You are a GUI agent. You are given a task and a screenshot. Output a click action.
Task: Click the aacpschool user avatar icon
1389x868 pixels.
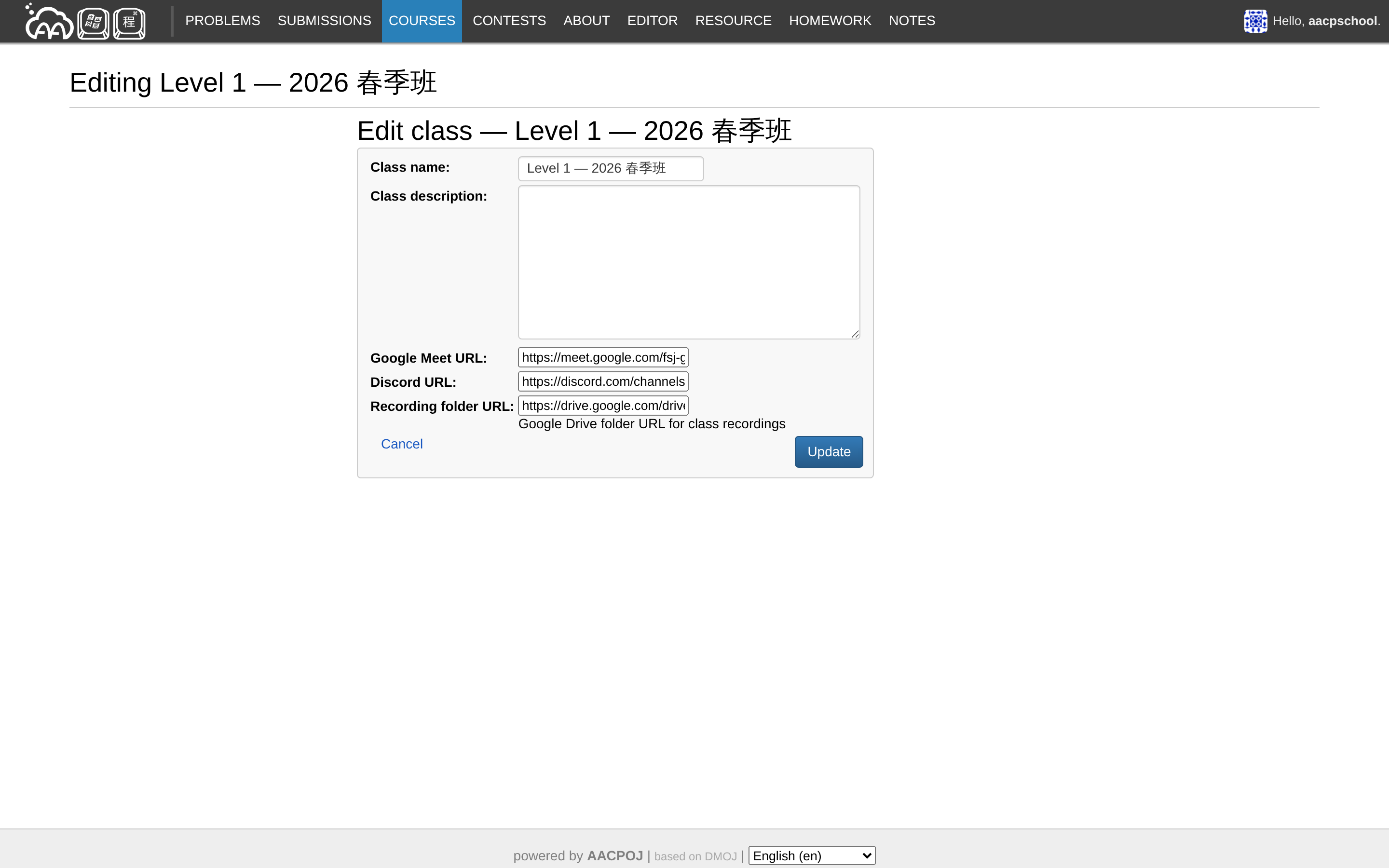click(x=1255, y=21)
